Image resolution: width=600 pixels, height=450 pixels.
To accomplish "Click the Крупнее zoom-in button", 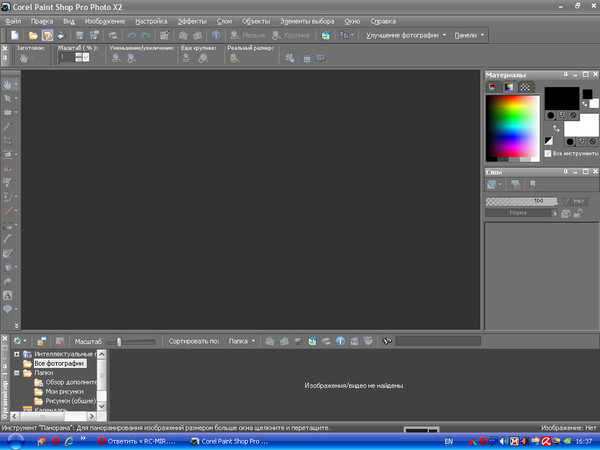I will (291, 35).
